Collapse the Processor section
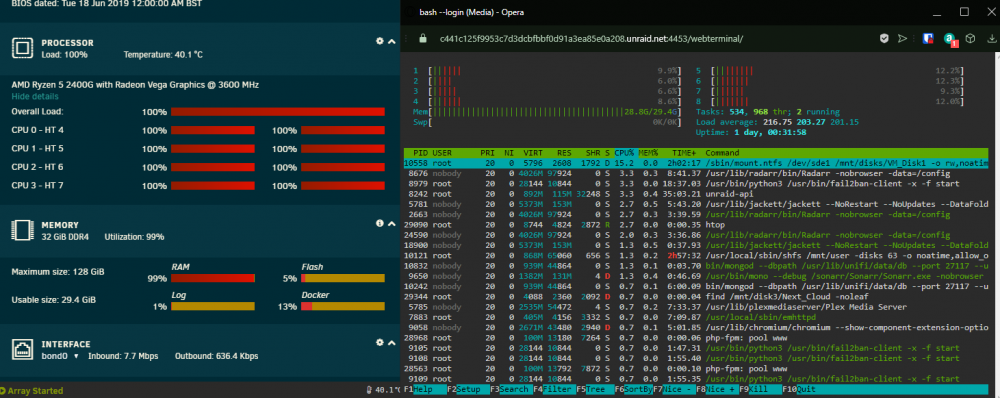The image size is (1000, 398). pyautogui.click(x=392, y=41)
